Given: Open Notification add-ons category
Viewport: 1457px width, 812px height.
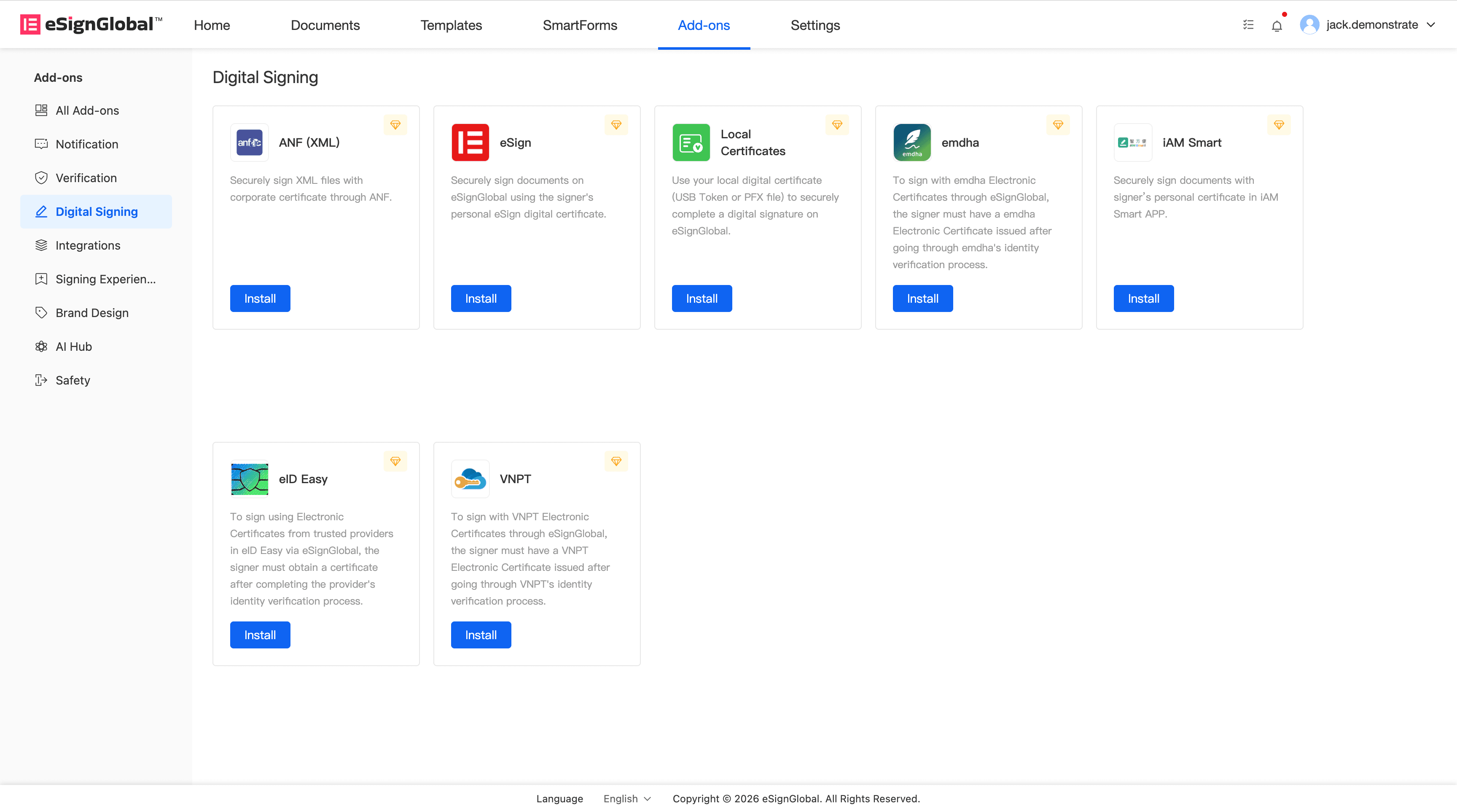Looking at the screenshot, I should (96, 144).
